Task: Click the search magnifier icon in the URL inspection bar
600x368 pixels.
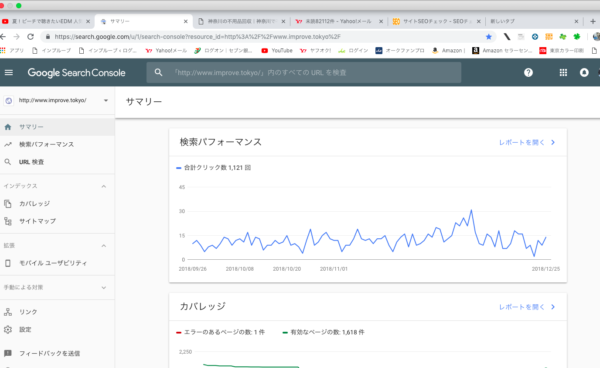Action: point(158,72)
